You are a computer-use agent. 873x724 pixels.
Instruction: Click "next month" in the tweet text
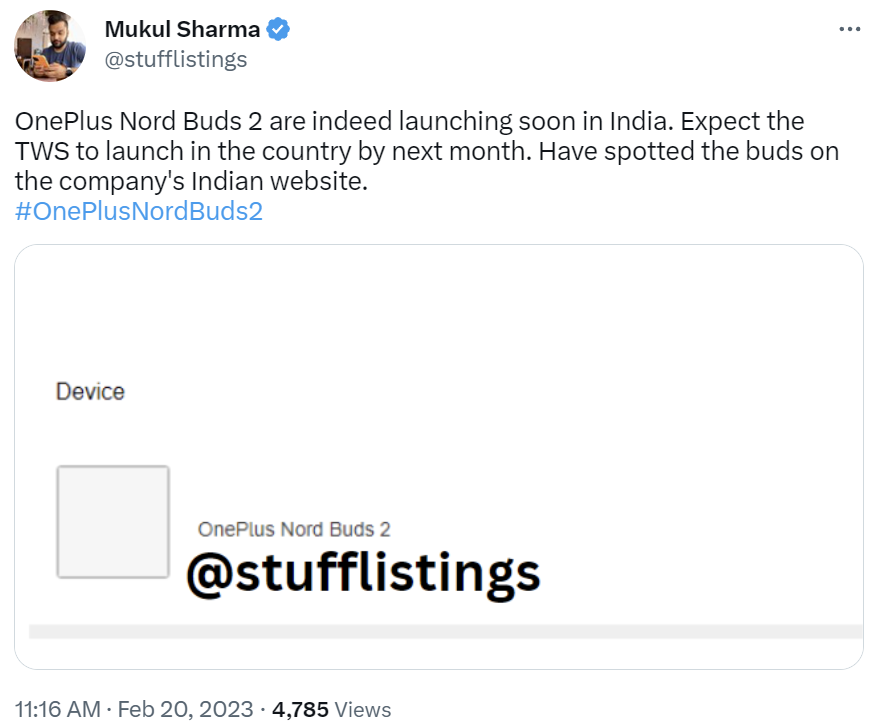coord(447,152)
